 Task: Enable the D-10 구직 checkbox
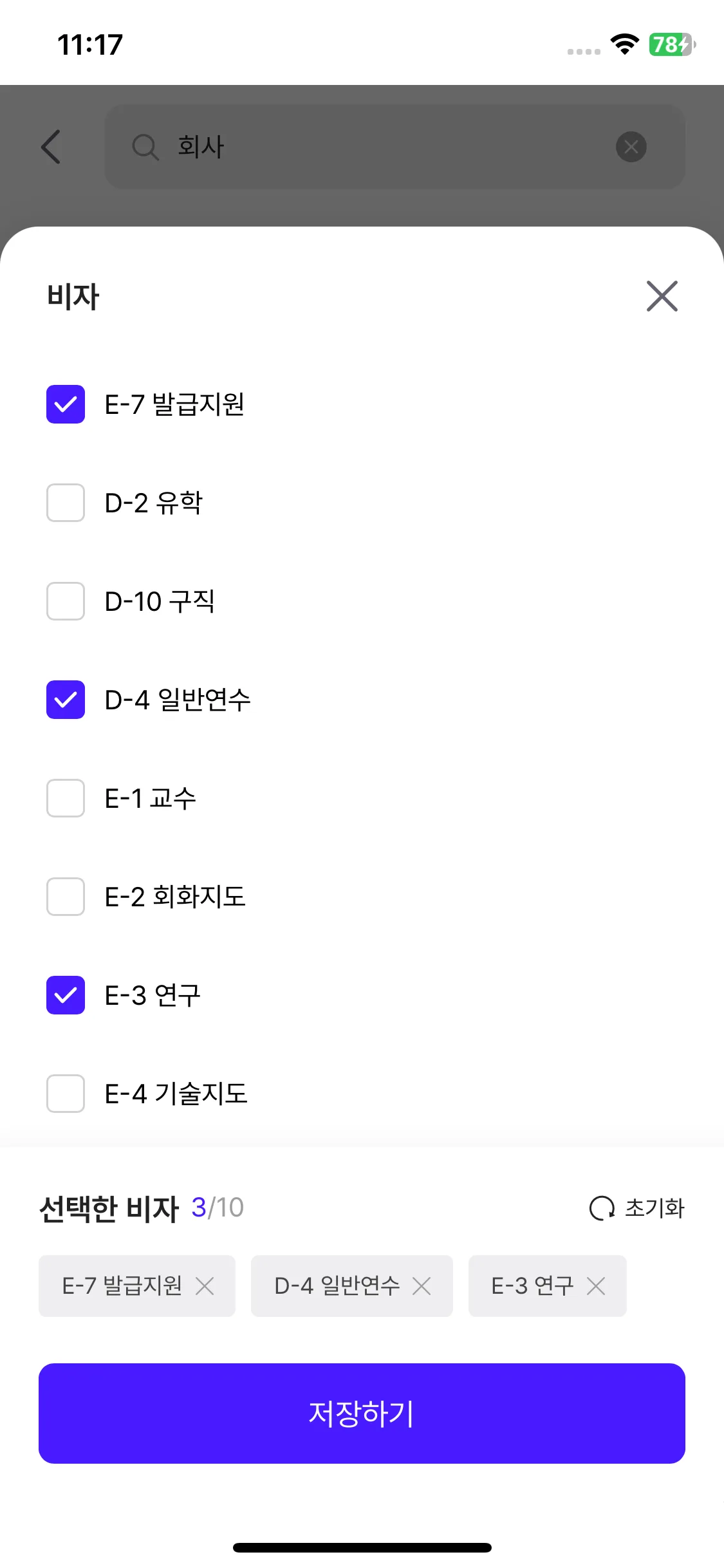tap(66, 601)
